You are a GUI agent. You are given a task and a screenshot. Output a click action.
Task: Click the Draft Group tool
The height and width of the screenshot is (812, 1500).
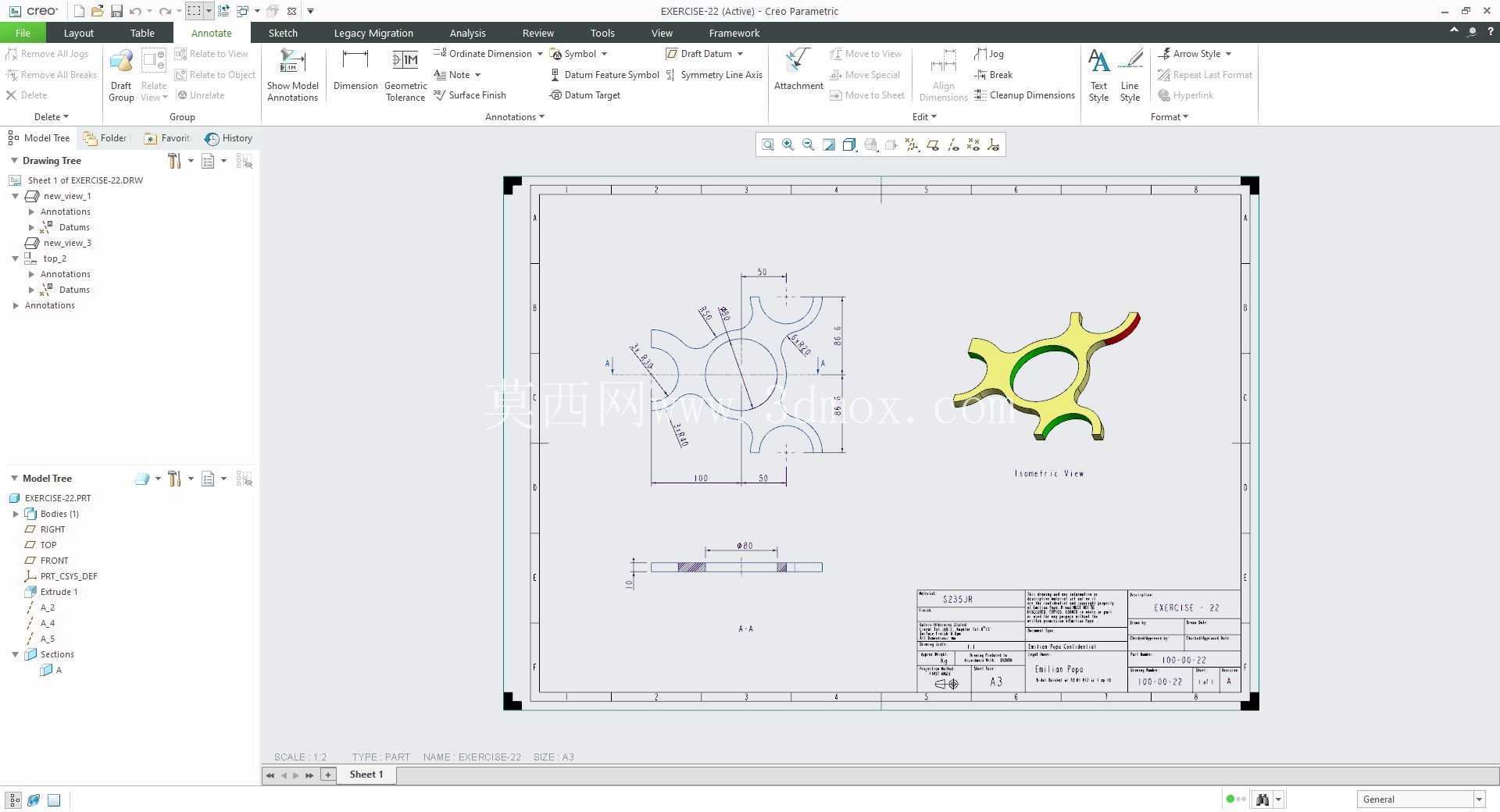pos(121,75)
